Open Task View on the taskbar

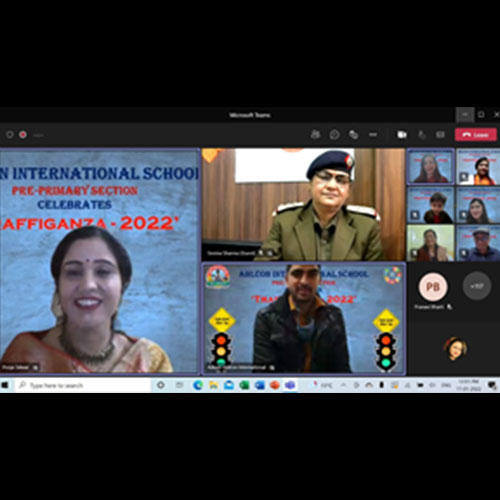(179, 385)
